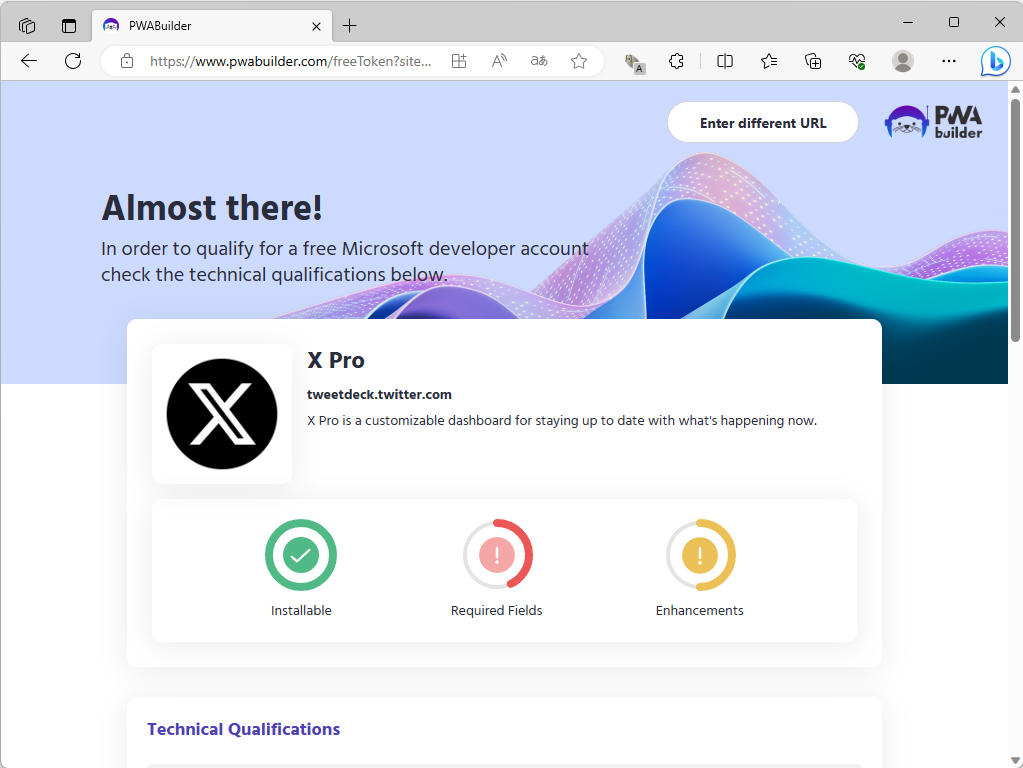Click the Enter different URL button
The image size is (1023, 768).
762,122
